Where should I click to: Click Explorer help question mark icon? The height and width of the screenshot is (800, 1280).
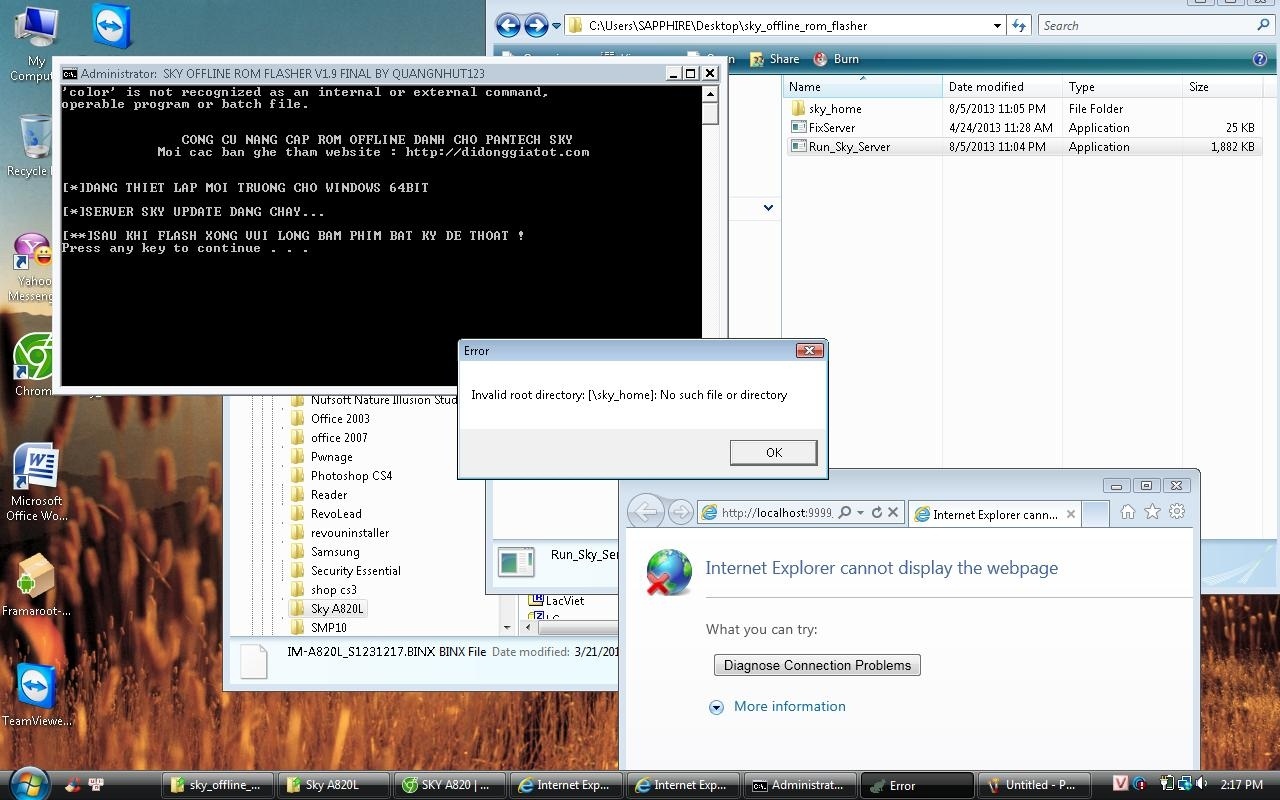tap(1259, 59)
